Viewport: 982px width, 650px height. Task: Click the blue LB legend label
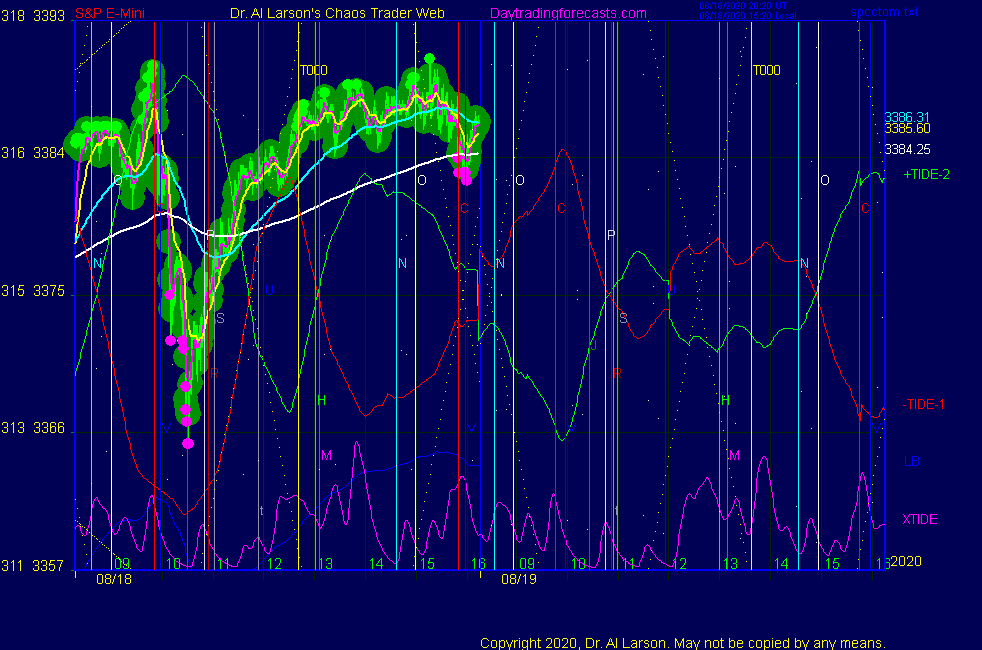(911, 462)
